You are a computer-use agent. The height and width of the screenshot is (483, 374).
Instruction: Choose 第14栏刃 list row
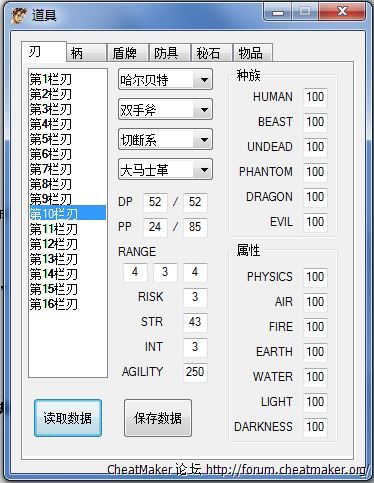[68, 274]
